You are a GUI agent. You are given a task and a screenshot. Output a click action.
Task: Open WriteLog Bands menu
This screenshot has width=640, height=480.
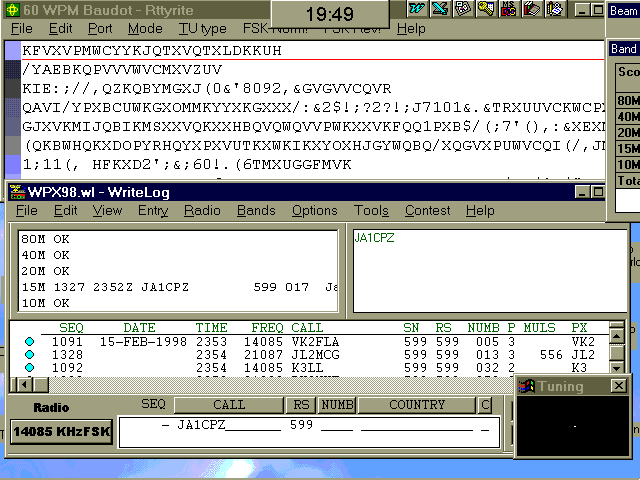pyautogui.click(x=256, y=211)
